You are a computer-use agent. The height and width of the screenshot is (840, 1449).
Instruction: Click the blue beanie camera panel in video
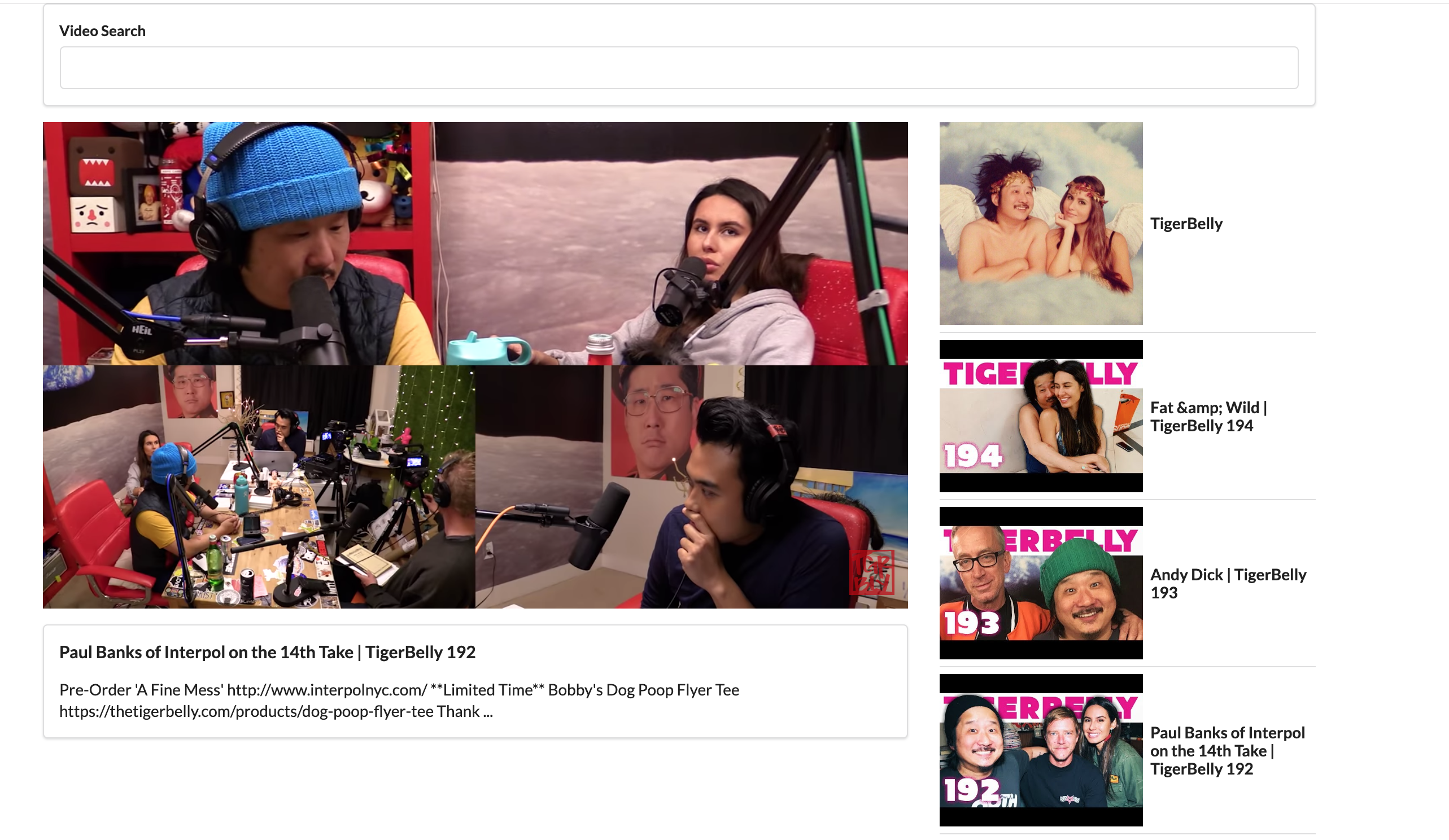tap(239, 243)
